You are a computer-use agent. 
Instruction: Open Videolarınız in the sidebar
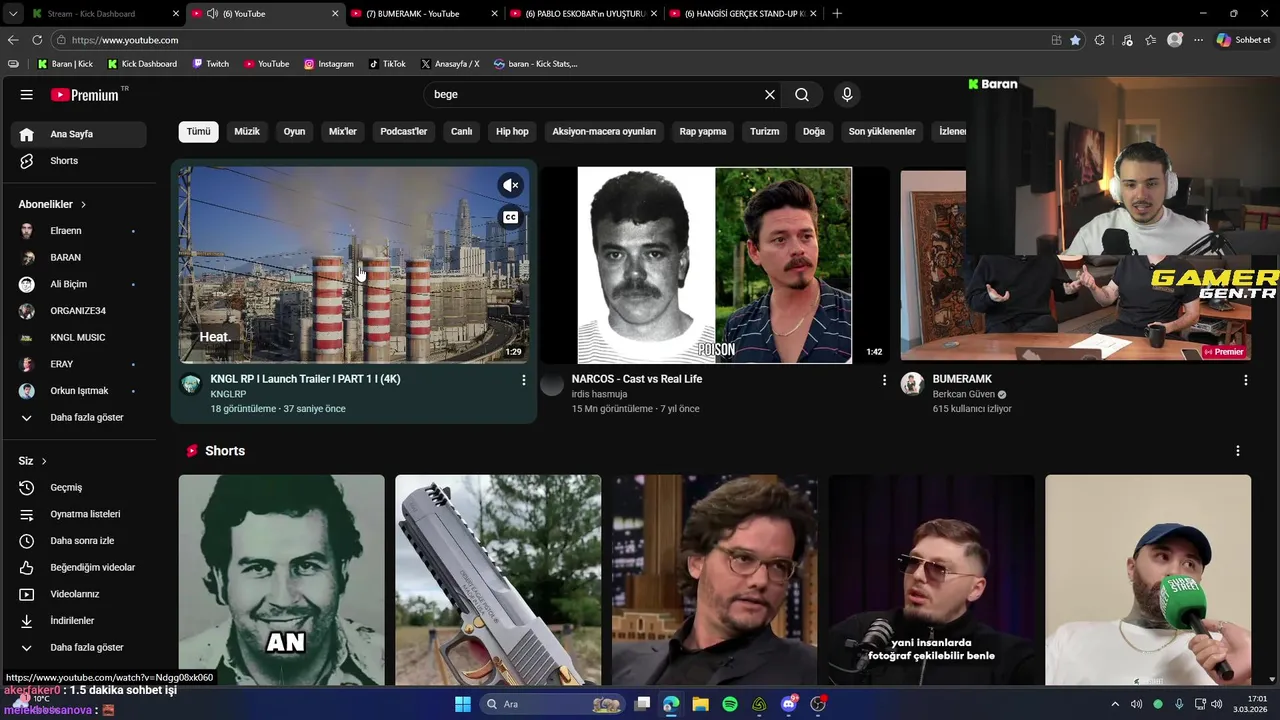[x=74, y=594]
